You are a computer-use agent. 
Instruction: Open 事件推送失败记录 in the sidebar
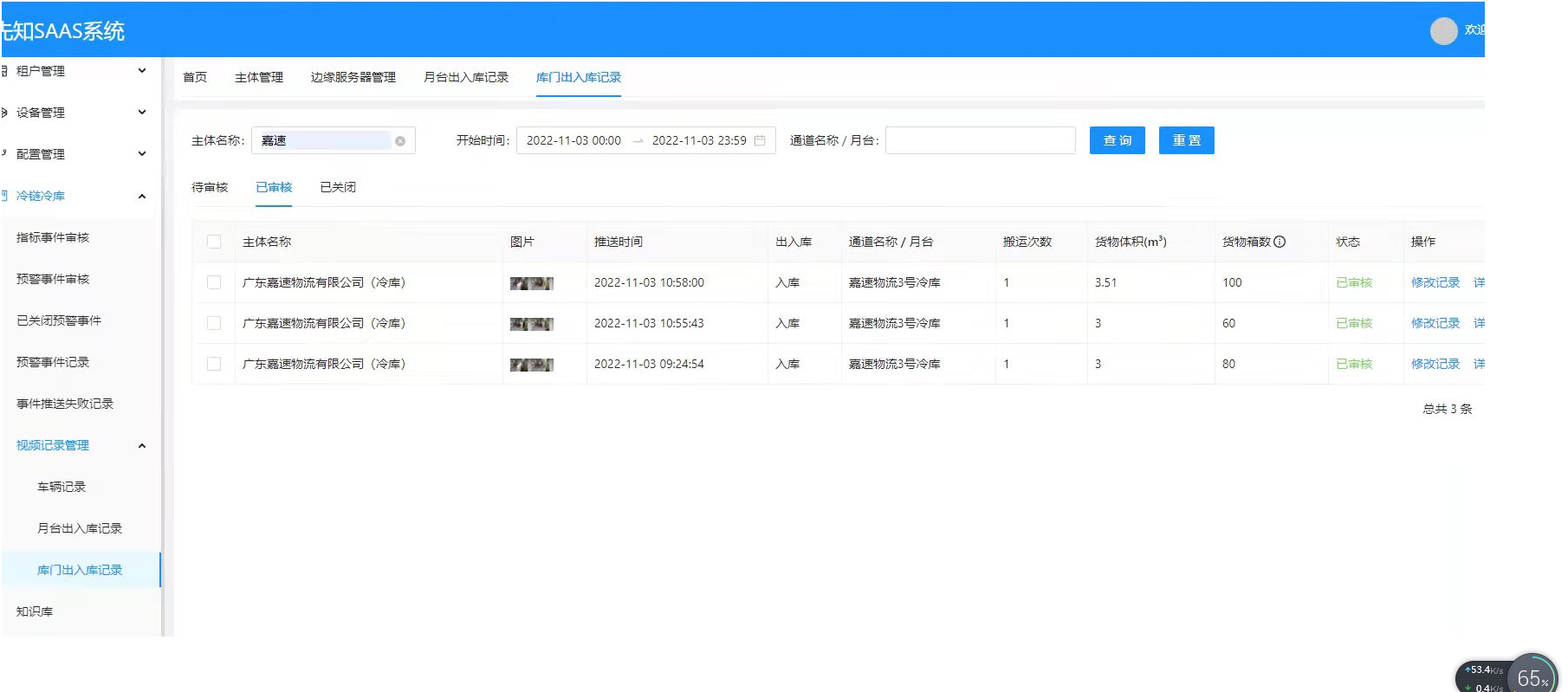pyautogui.click(x=65, y=404)
